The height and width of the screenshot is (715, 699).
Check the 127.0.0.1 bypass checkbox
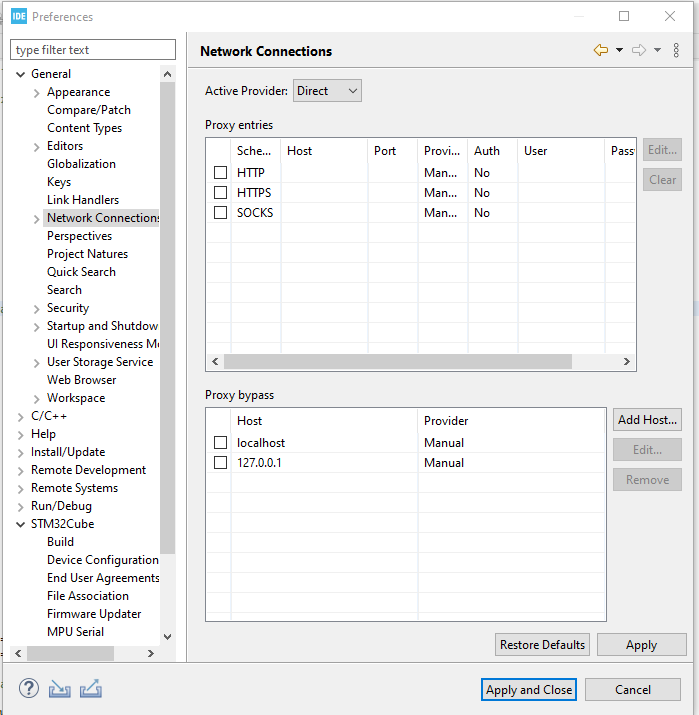(x=221, y=463)
